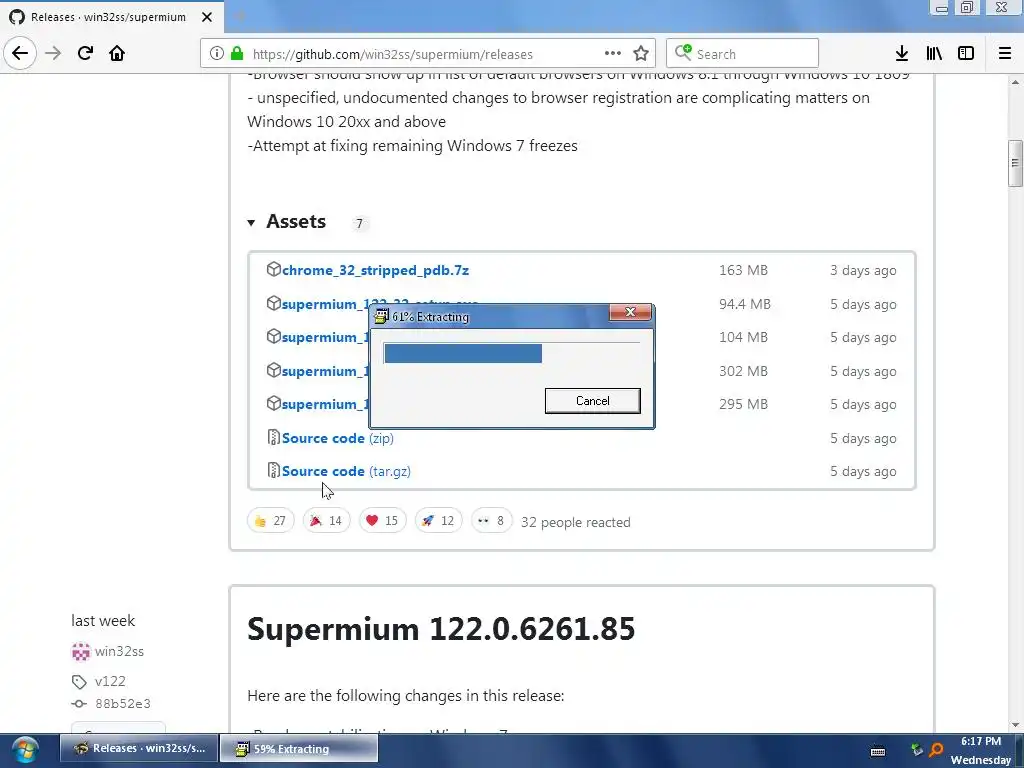Collapse the Assets section triangle
Screen dimensions: 1024x768
tap(251, 223)
